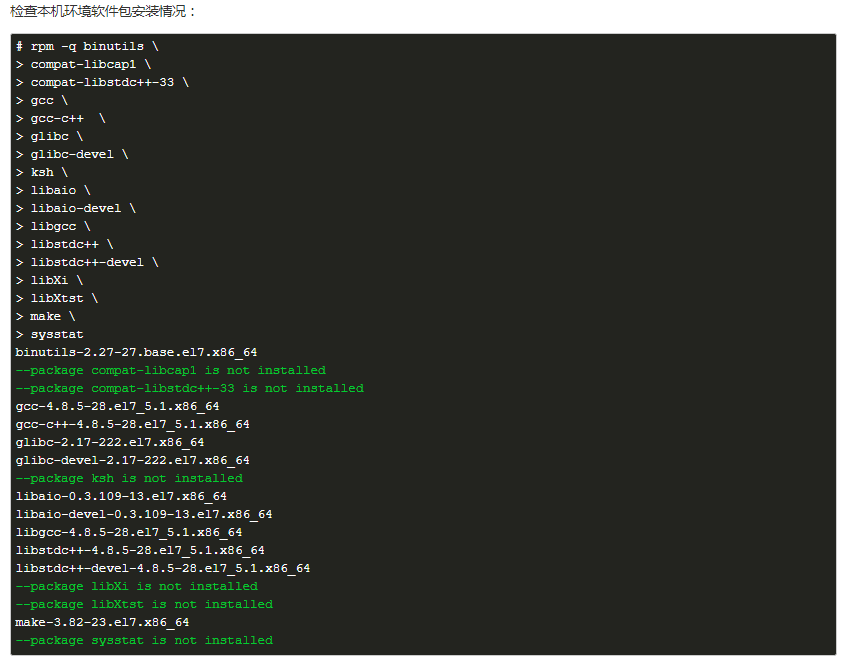Click the '> libstdc++-devel \' input line

pos(87,263)
